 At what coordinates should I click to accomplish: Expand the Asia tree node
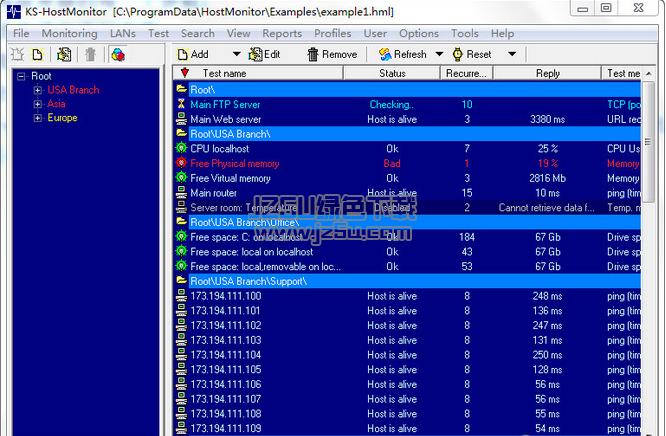click(38, 104)
